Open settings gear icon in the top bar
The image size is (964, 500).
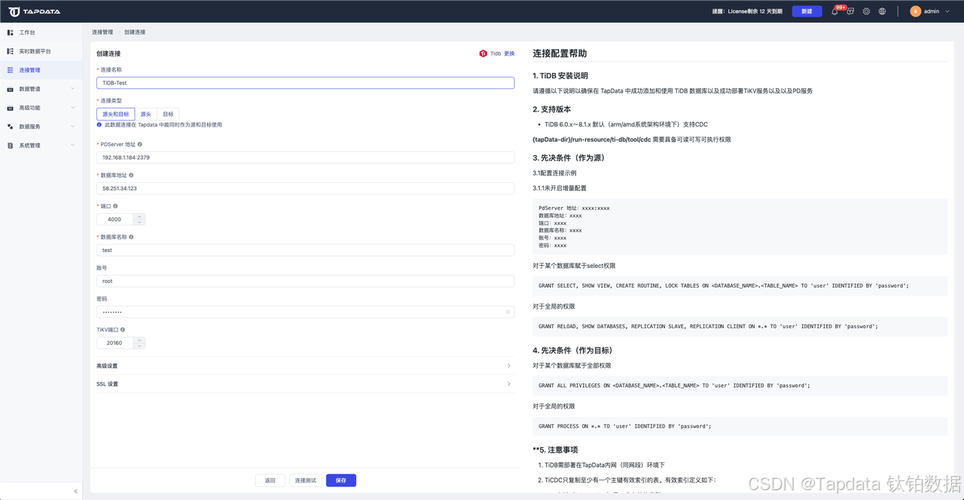tap(866, 11)
